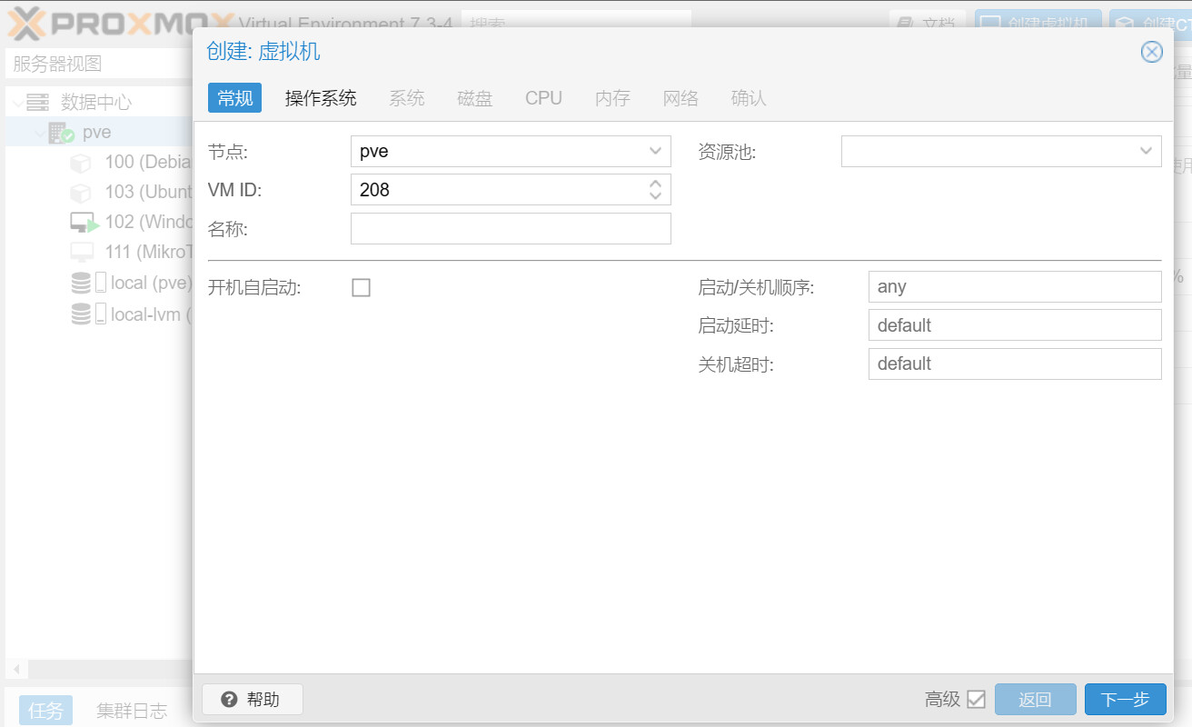Go to the CPU tab
The height and width of the screenshot is (727, 1192).
coord(544,98)
